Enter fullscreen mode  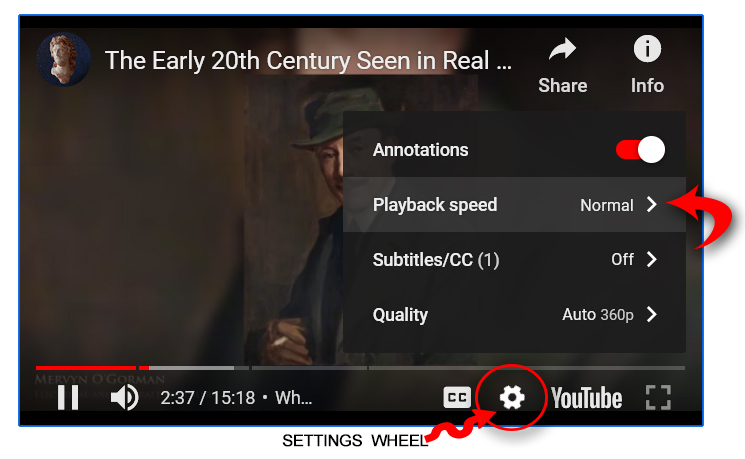(659, 397)
